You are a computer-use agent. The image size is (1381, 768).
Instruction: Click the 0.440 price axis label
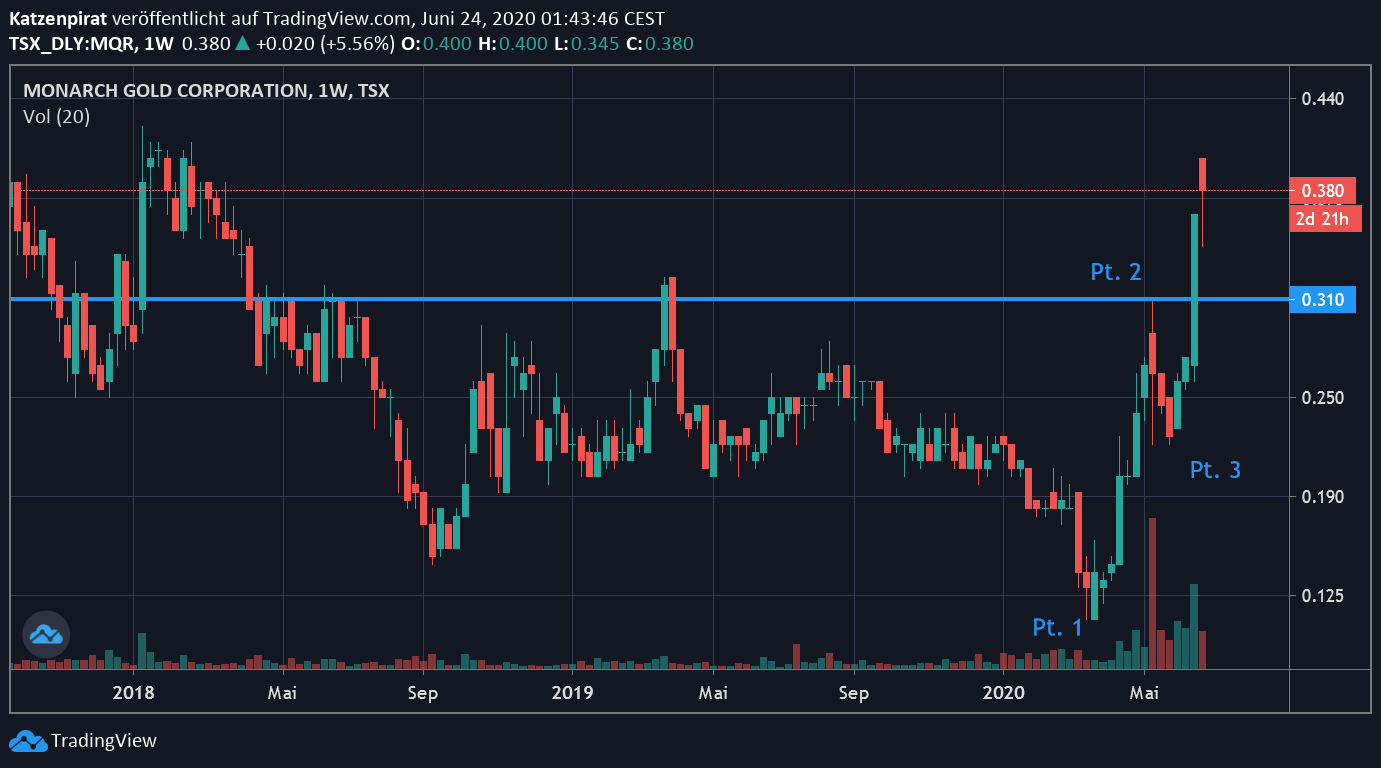pos(1322,99)
